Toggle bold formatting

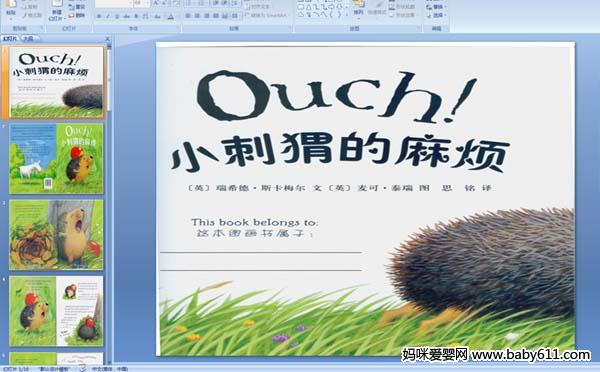(x=99, y=16)
